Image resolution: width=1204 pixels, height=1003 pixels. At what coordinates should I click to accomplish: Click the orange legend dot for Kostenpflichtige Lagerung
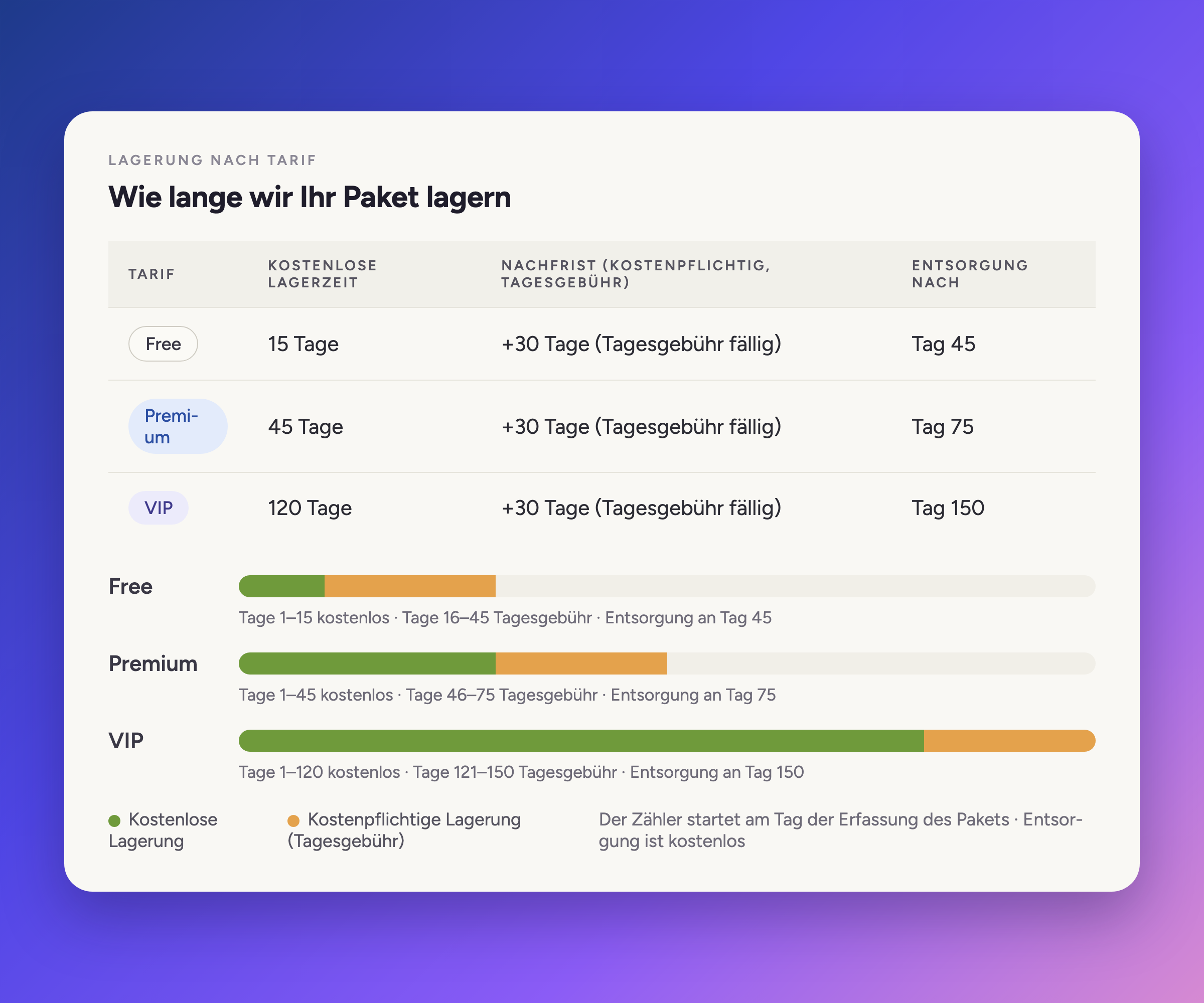pos(293,821)
